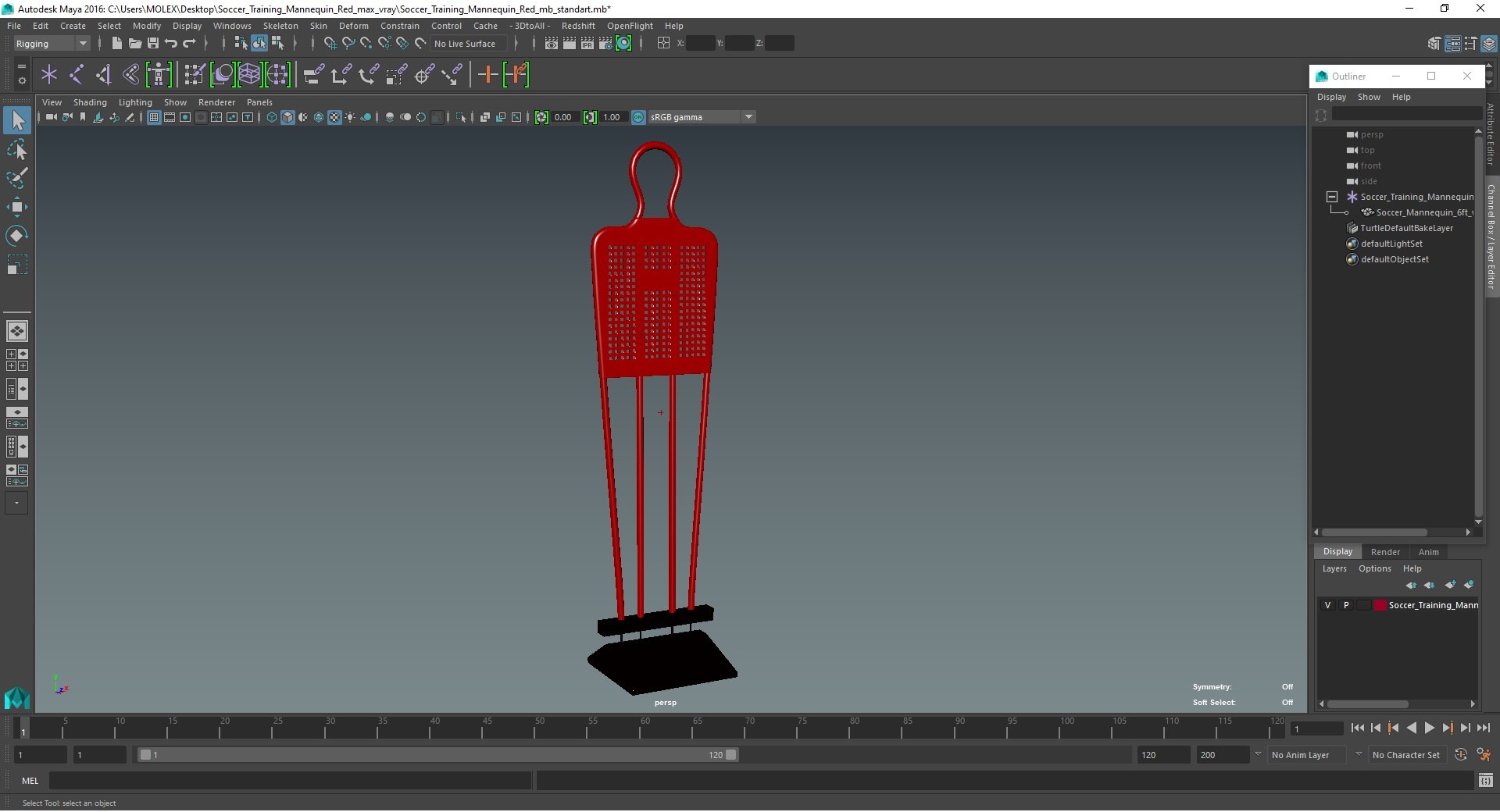Expand the panel layout quick menu arrow
Image resolution: width=1500 pixels, height=812 pixels.
pyautogui.click(x=16, y=503)
